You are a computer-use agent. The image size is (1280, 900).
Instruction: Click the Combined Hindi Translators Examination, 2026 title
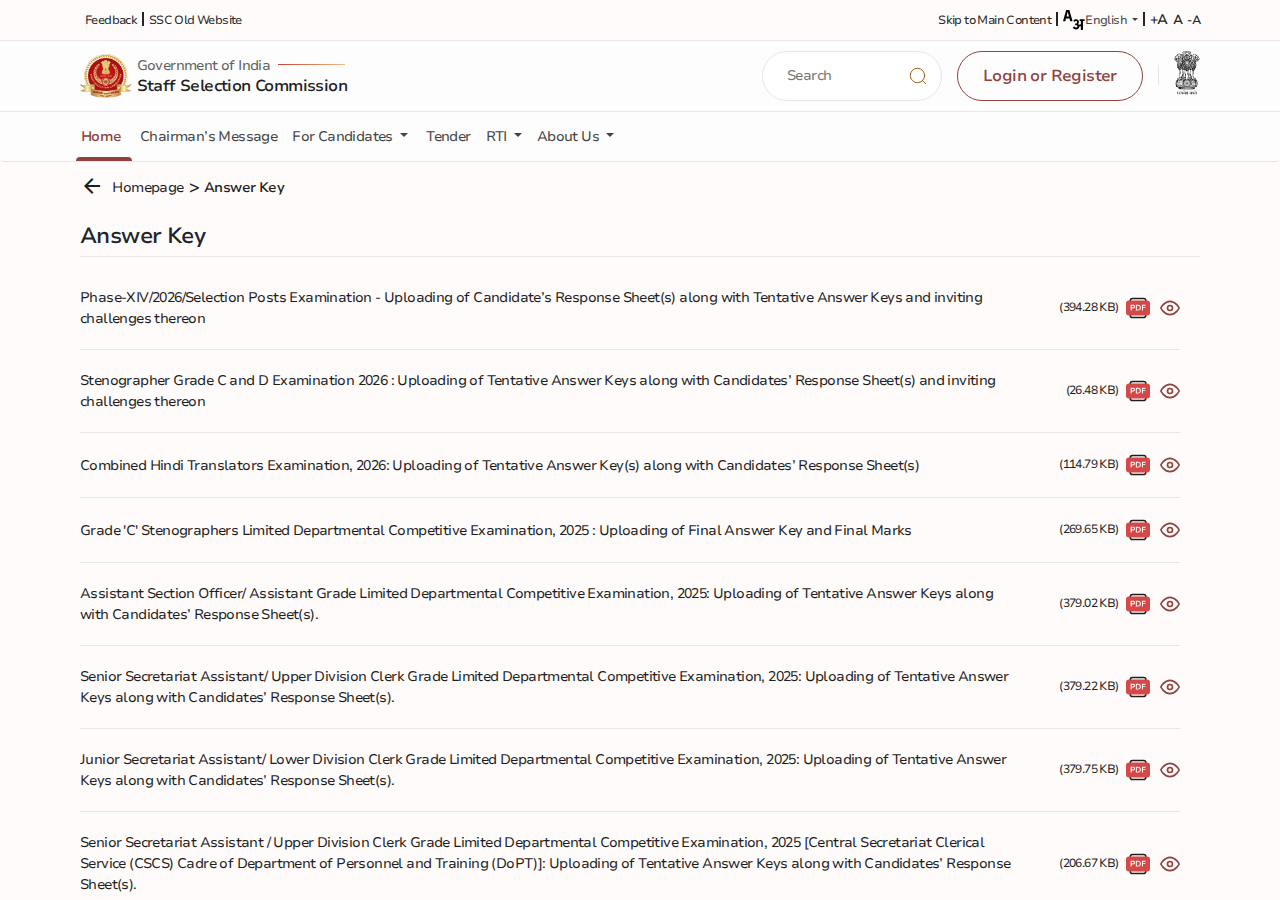(x=500, y=465)
